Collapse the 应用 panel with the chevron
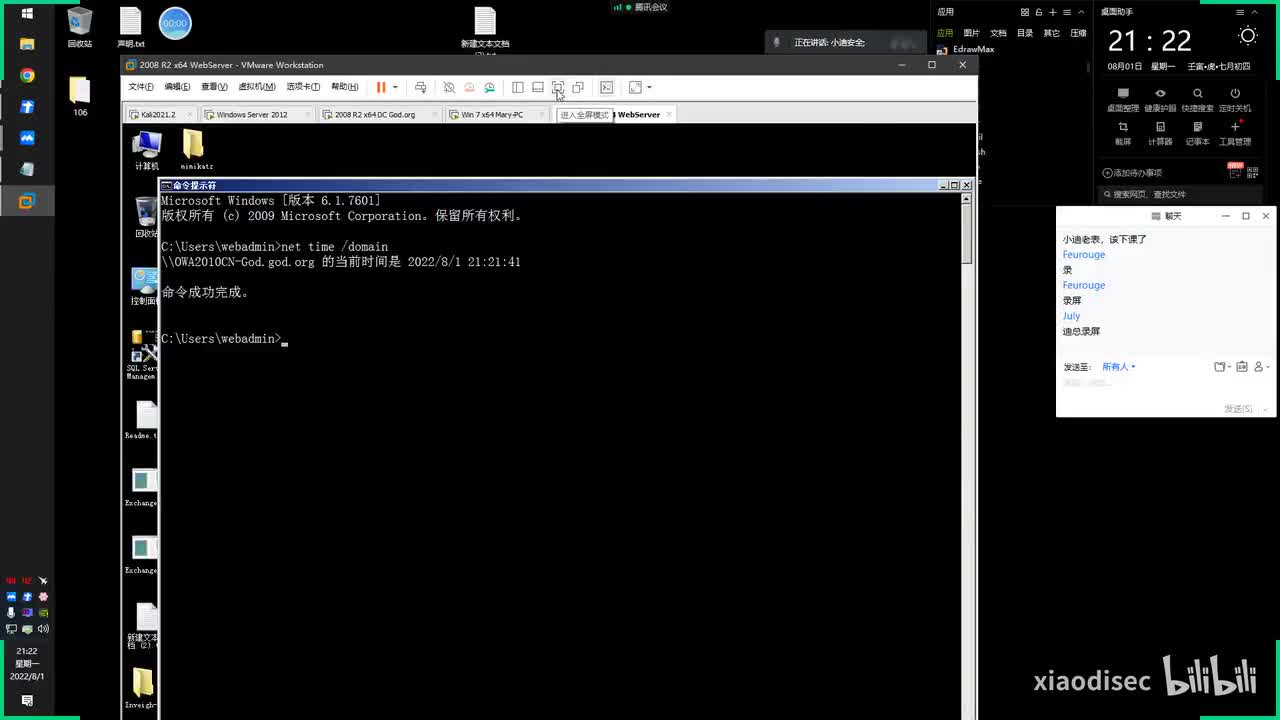The image size is (1280, 720). (x=1080, y=12)
